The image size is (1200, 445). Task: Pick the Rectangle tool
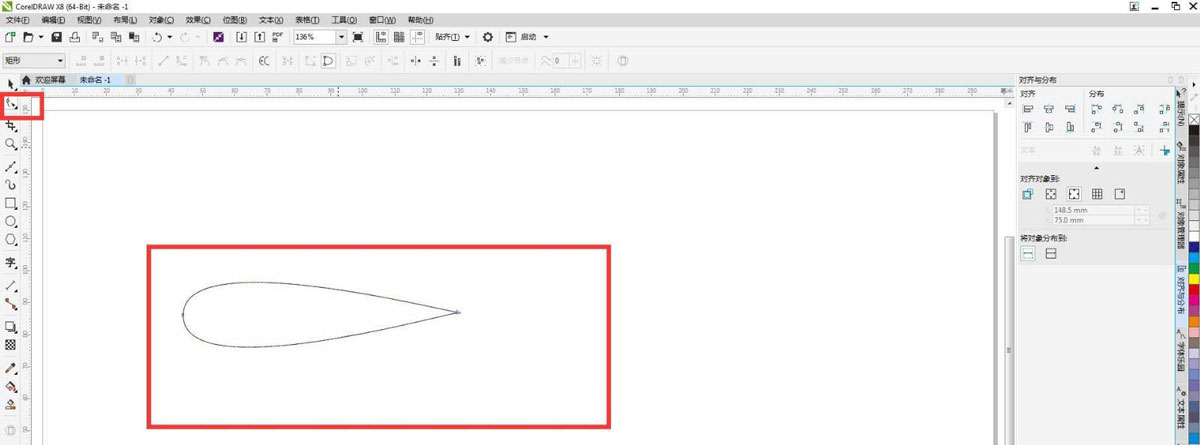click(11, 203)
